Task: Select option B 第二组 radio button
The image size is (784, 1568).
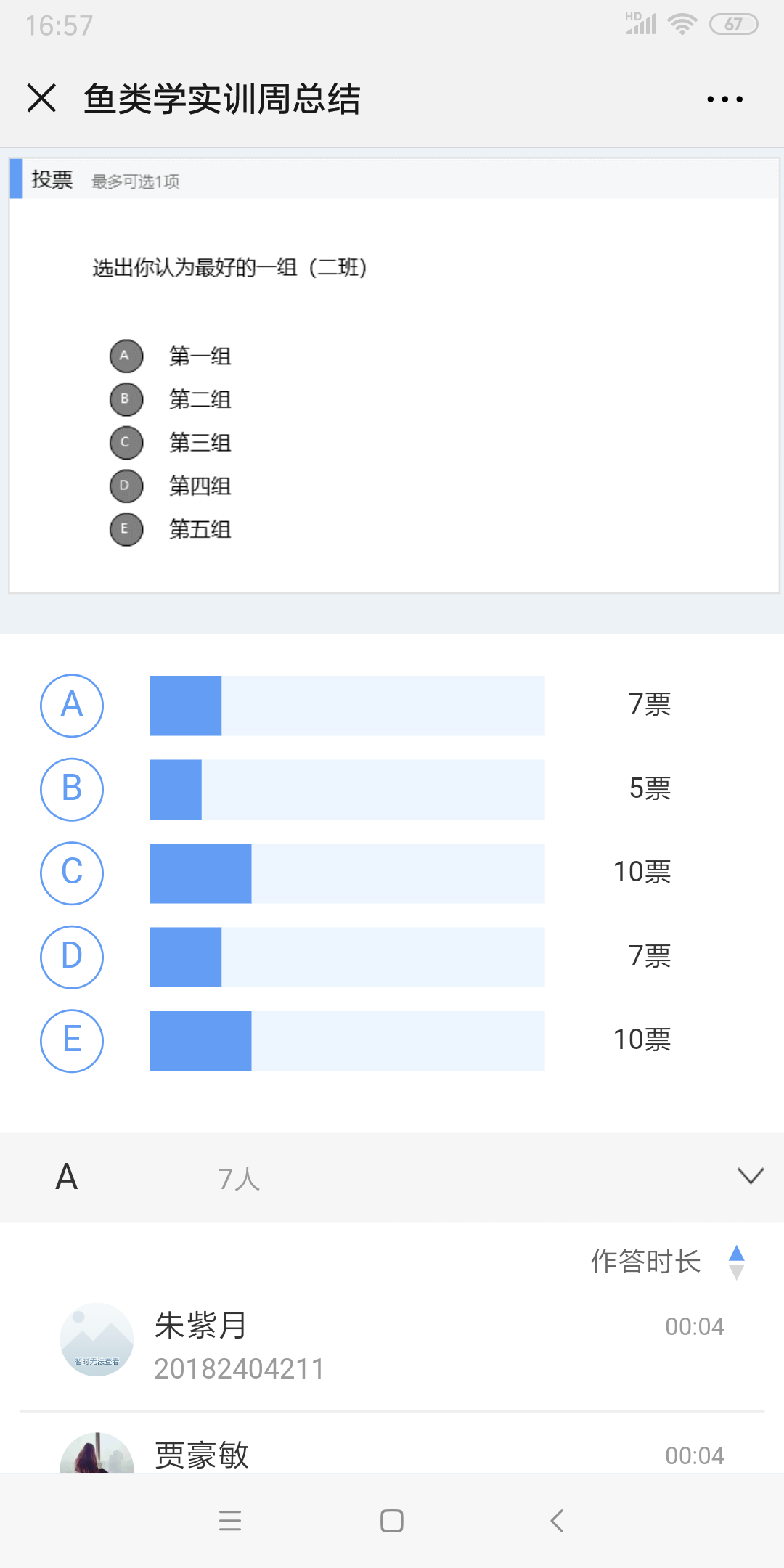Action: click(x=126, y=399)
